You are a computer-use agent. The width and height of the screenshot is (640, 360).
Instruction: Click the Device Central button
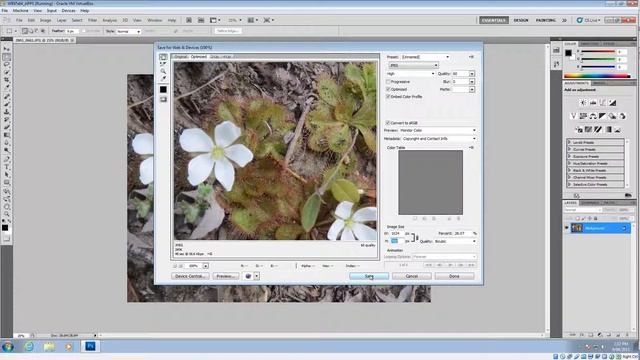[190, 276]
